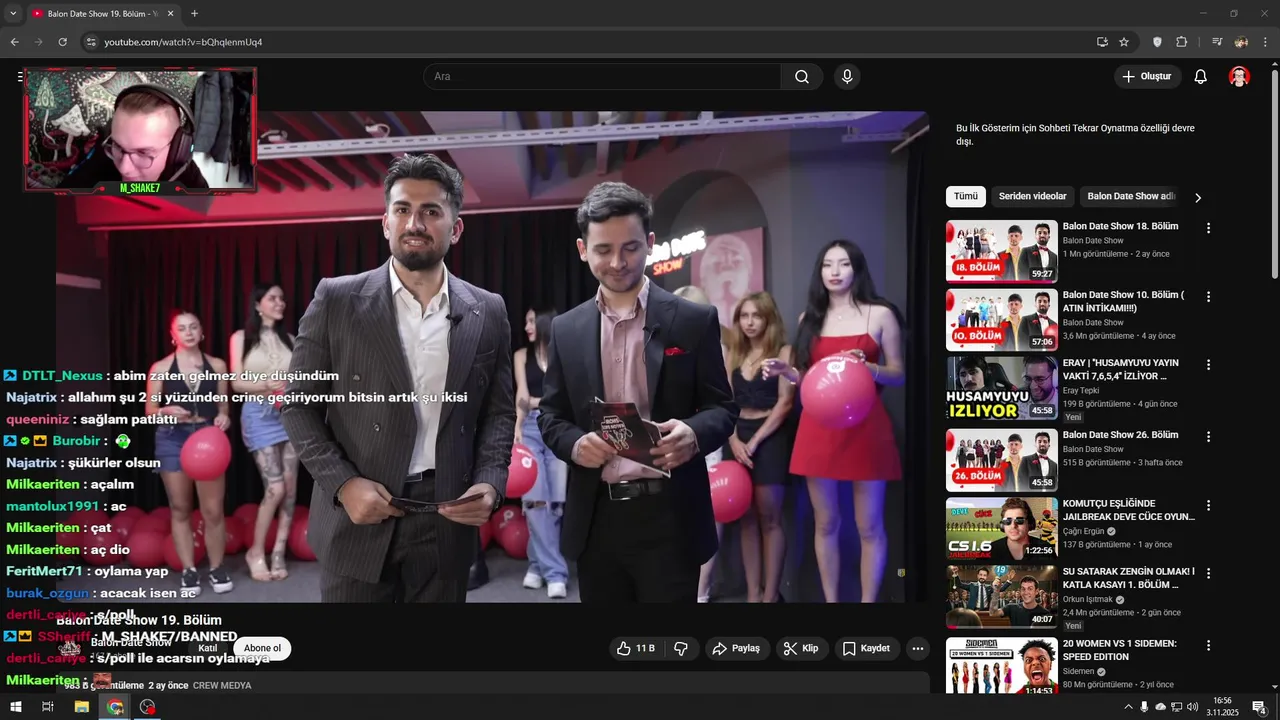Show hidden system tray icons
This screenshot has width=1280, height=720.
coord(1128,707)
